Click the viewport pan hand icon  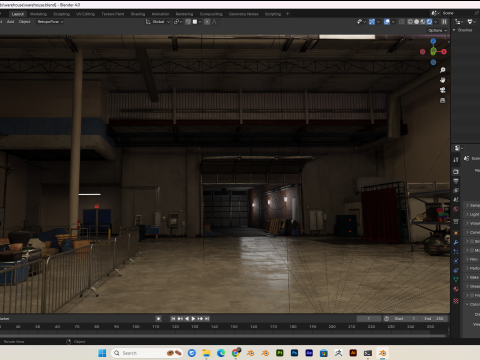coord(443,80)
